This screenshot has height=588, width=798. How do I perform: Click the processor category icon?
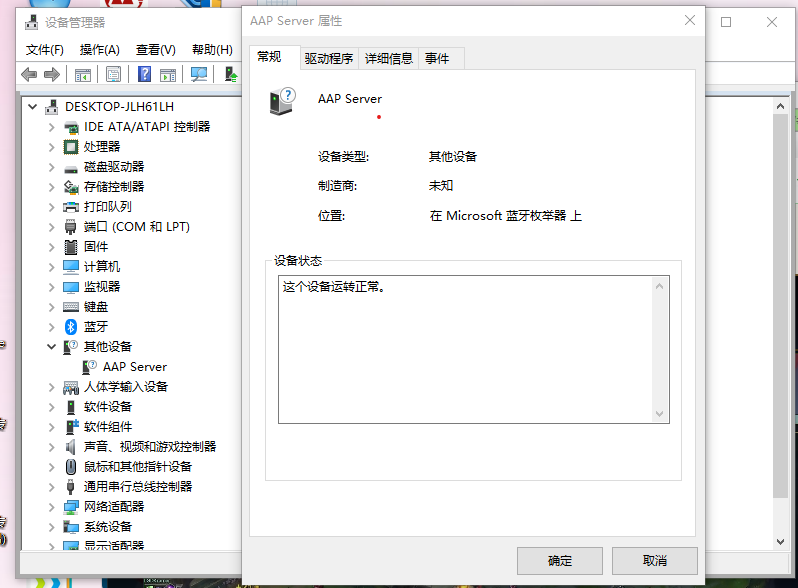point(71,147)
